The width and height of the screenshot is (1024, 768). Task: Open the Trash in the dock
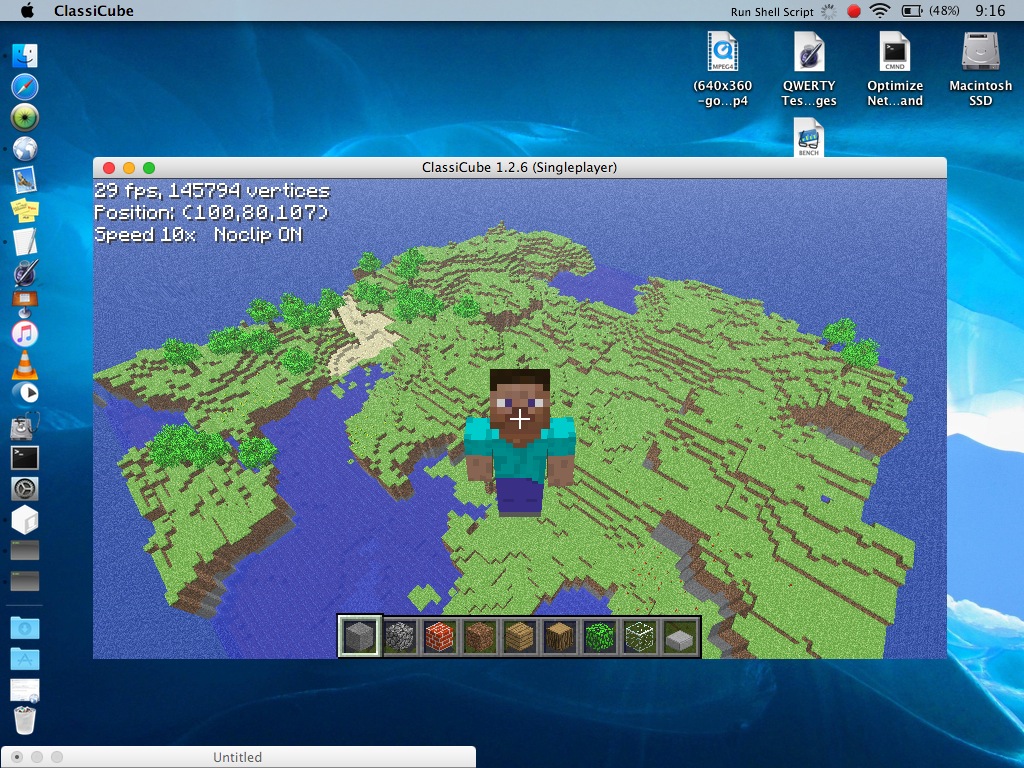point(25,720)
